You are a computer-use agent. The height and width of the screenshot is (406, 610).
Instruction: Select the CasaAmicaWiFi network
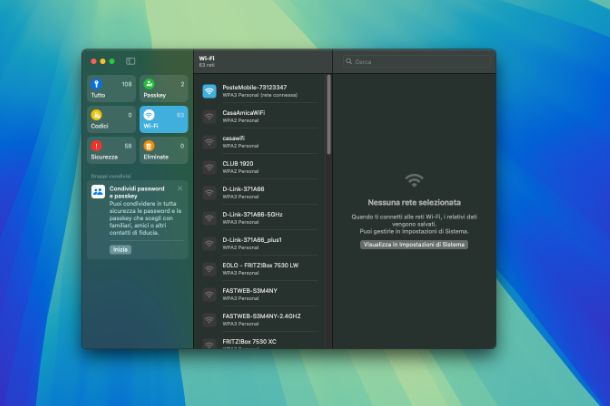click(x=261, y=116)
